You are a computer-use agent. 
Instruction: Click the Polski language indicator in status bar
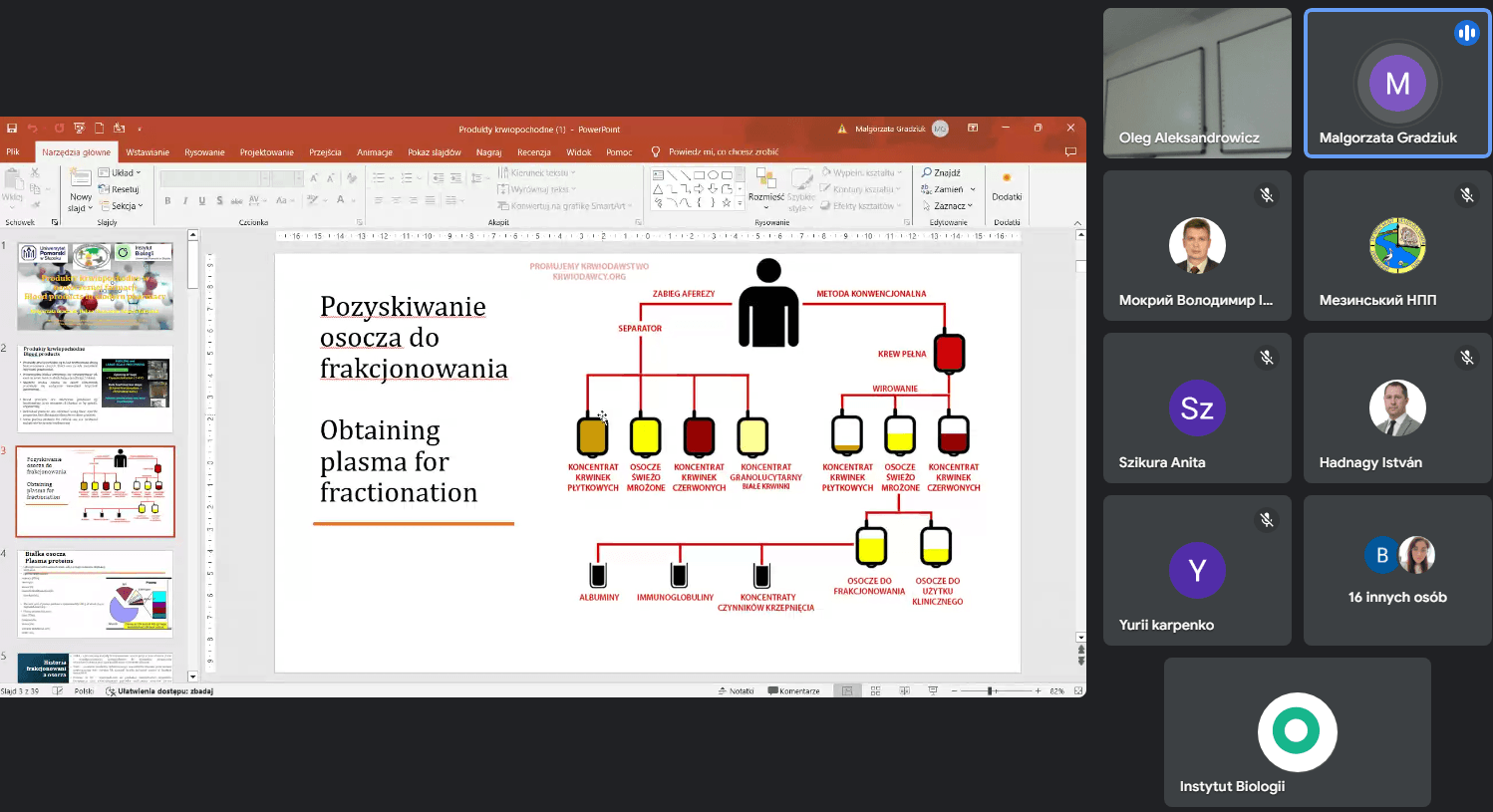[84, 690]
